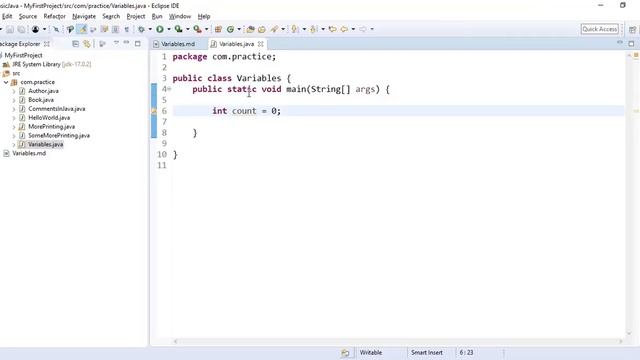Expand HelloWorld.java tree node
This screenshot has height=360, width=640.
pyautogui.click(x=14, y=118)
